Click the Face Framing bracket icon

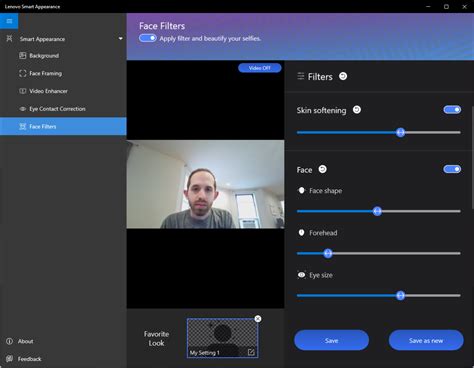point(23,73)
